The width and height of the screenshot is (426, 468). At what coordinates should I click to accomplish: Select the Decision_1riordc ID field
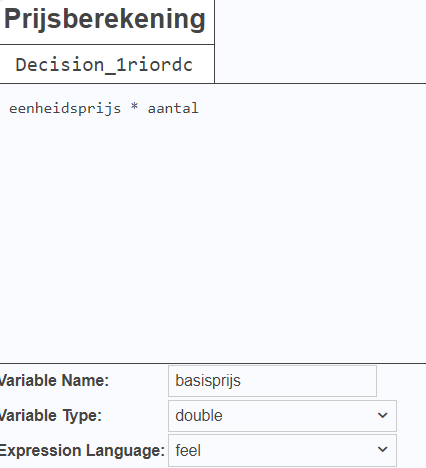pos(104,65)
